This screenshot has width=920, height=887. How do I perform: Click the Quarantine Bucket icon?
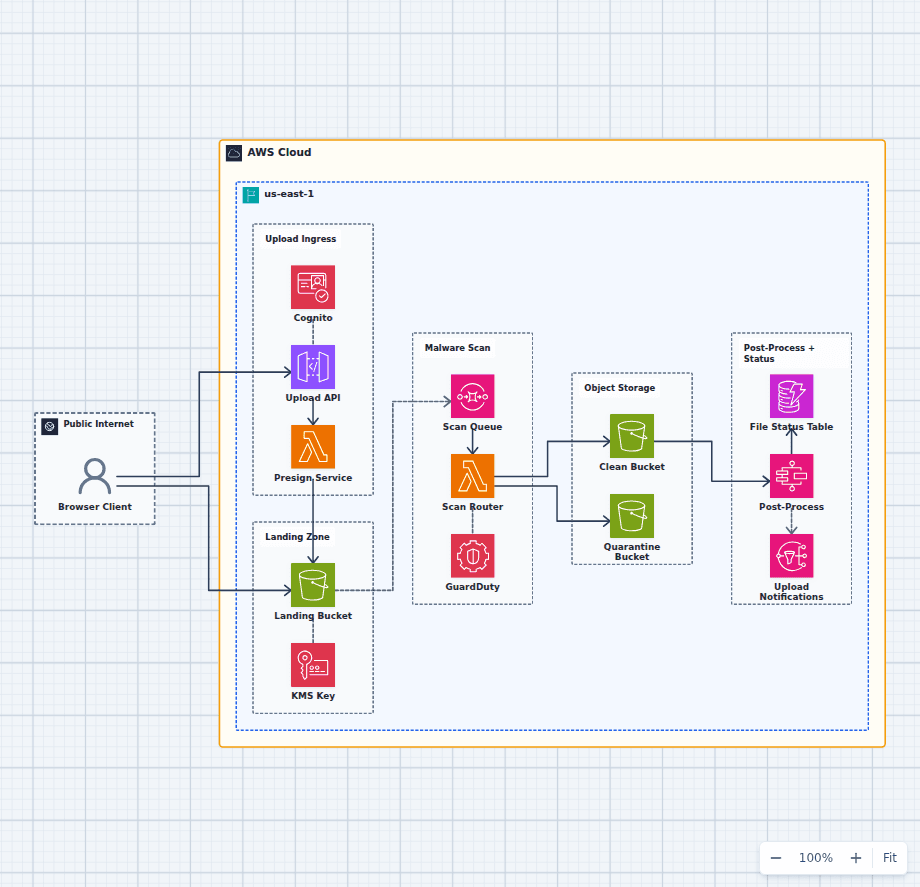632,516
